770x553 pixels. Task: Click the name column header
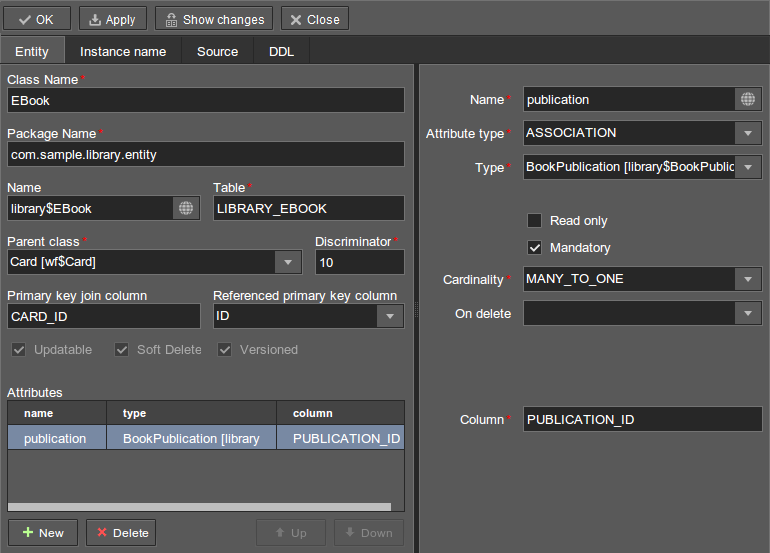click(57, 413)
